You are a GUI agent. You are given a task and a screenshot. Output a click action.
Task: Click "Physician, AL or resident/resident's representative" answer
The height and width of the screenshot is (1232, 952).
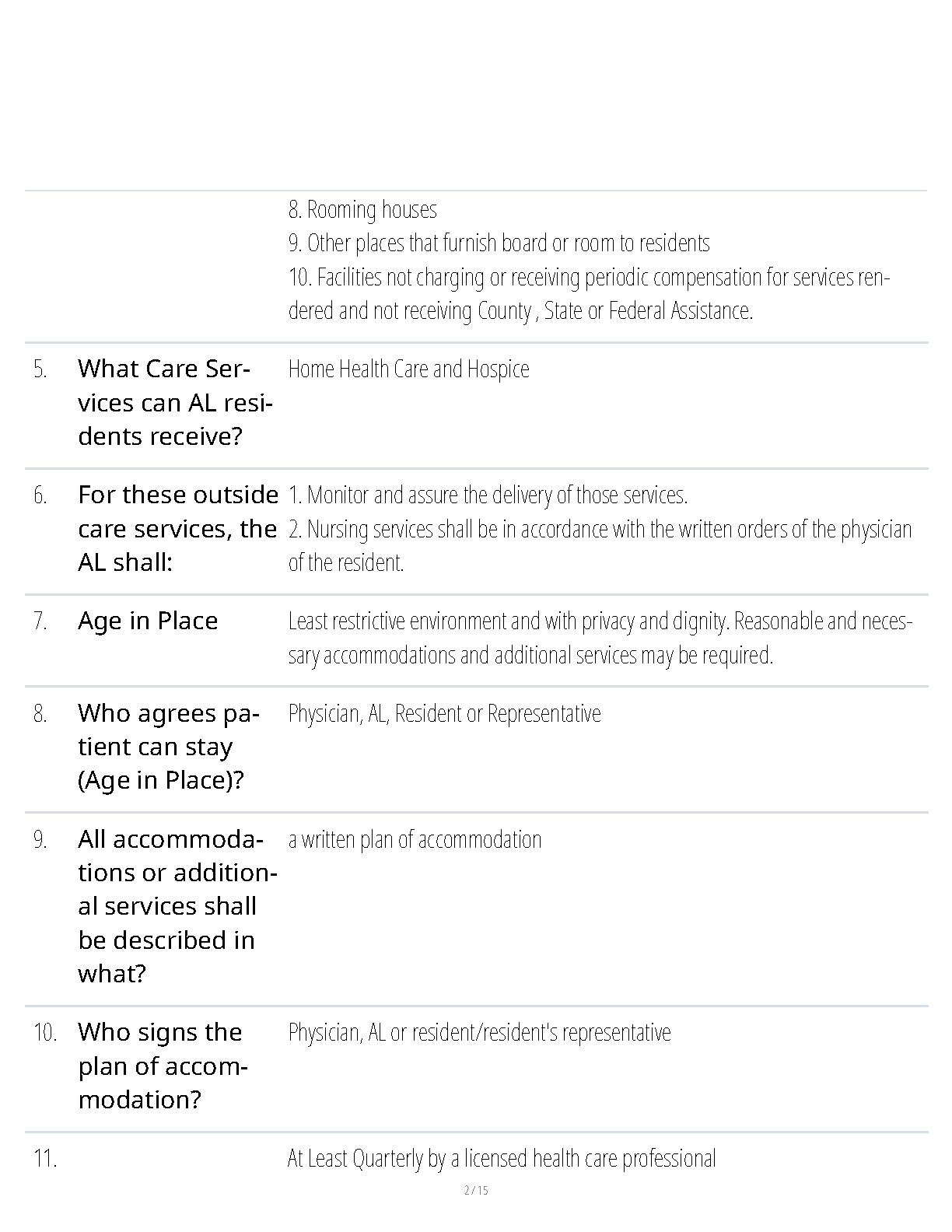pos(479,1032)
